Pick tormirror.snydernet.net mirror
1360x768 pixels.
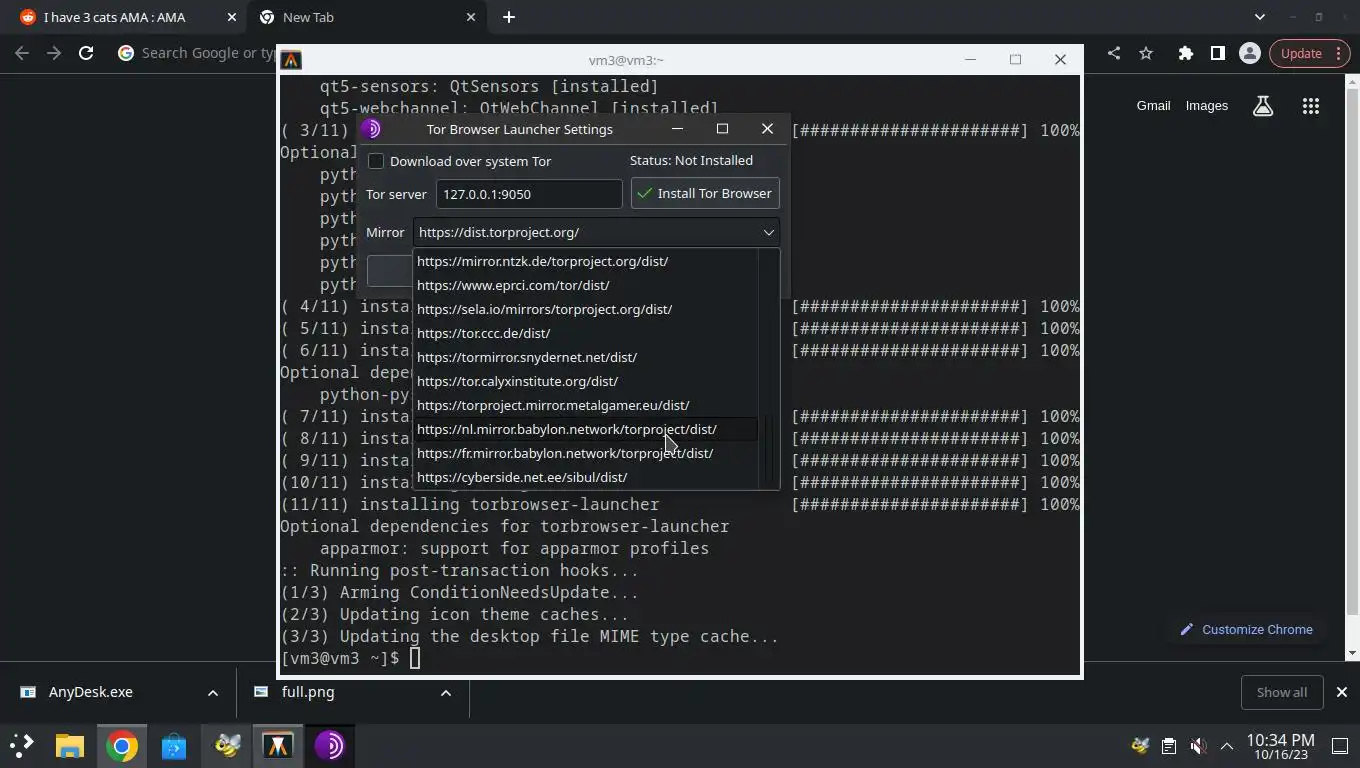click(585, 357)
